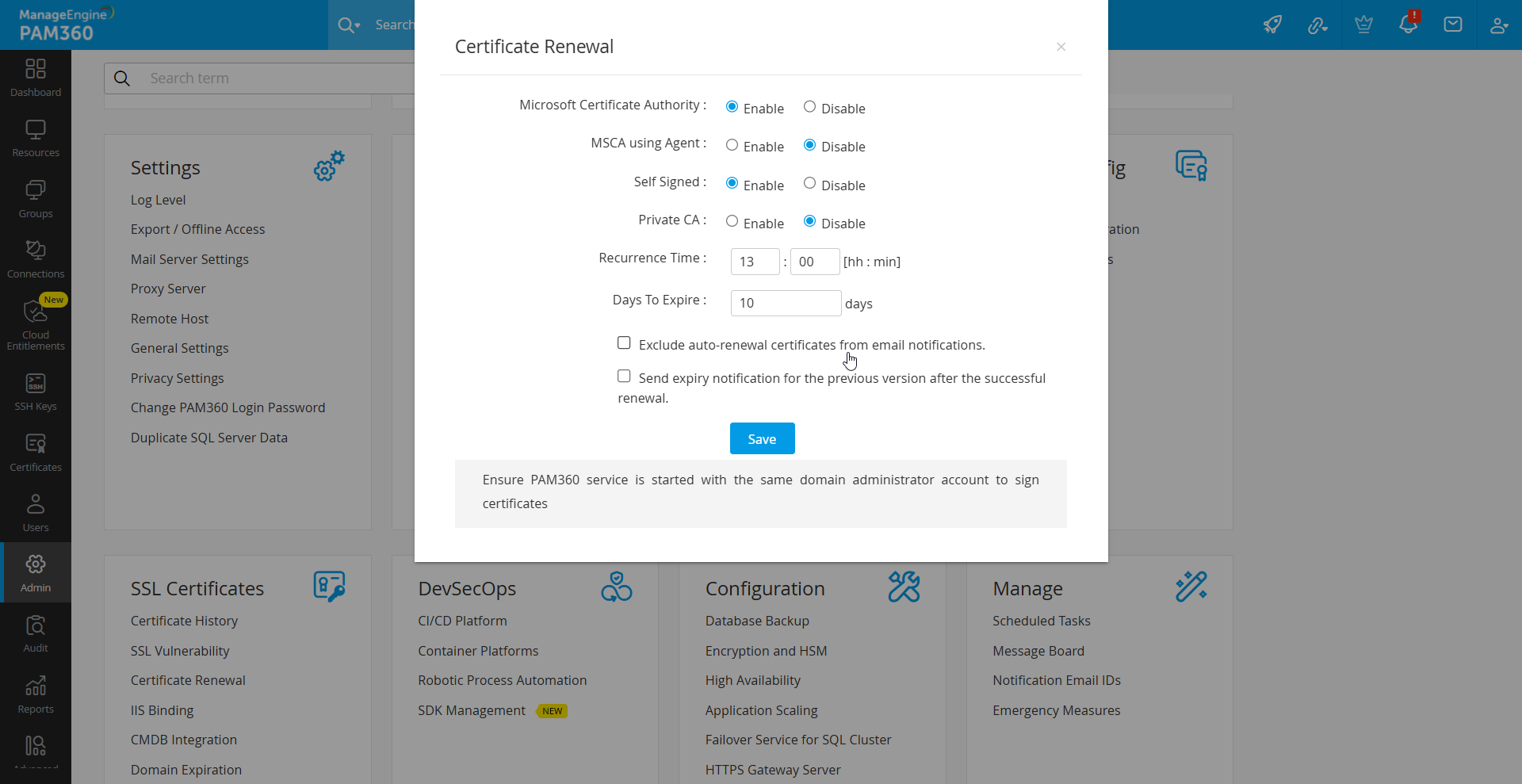Click the rocket icon in header
This screenshot has height=784, width=1522.
tap(1272, 25)
